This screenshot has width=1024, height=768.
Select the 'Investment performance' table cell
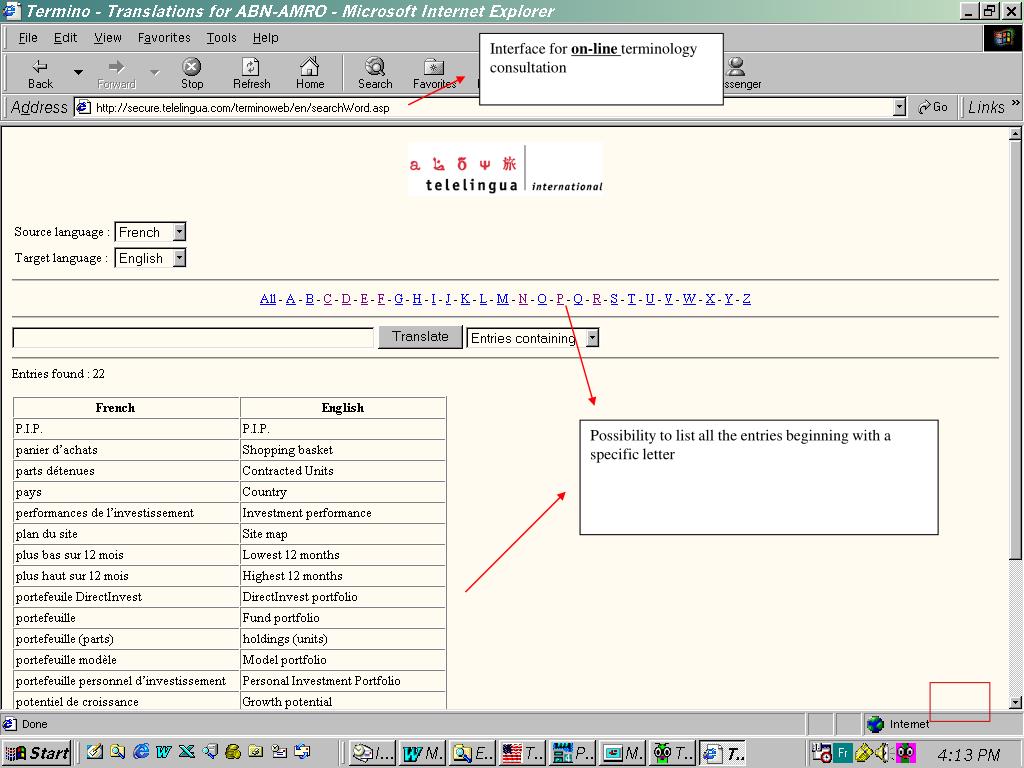click(343, 513)
